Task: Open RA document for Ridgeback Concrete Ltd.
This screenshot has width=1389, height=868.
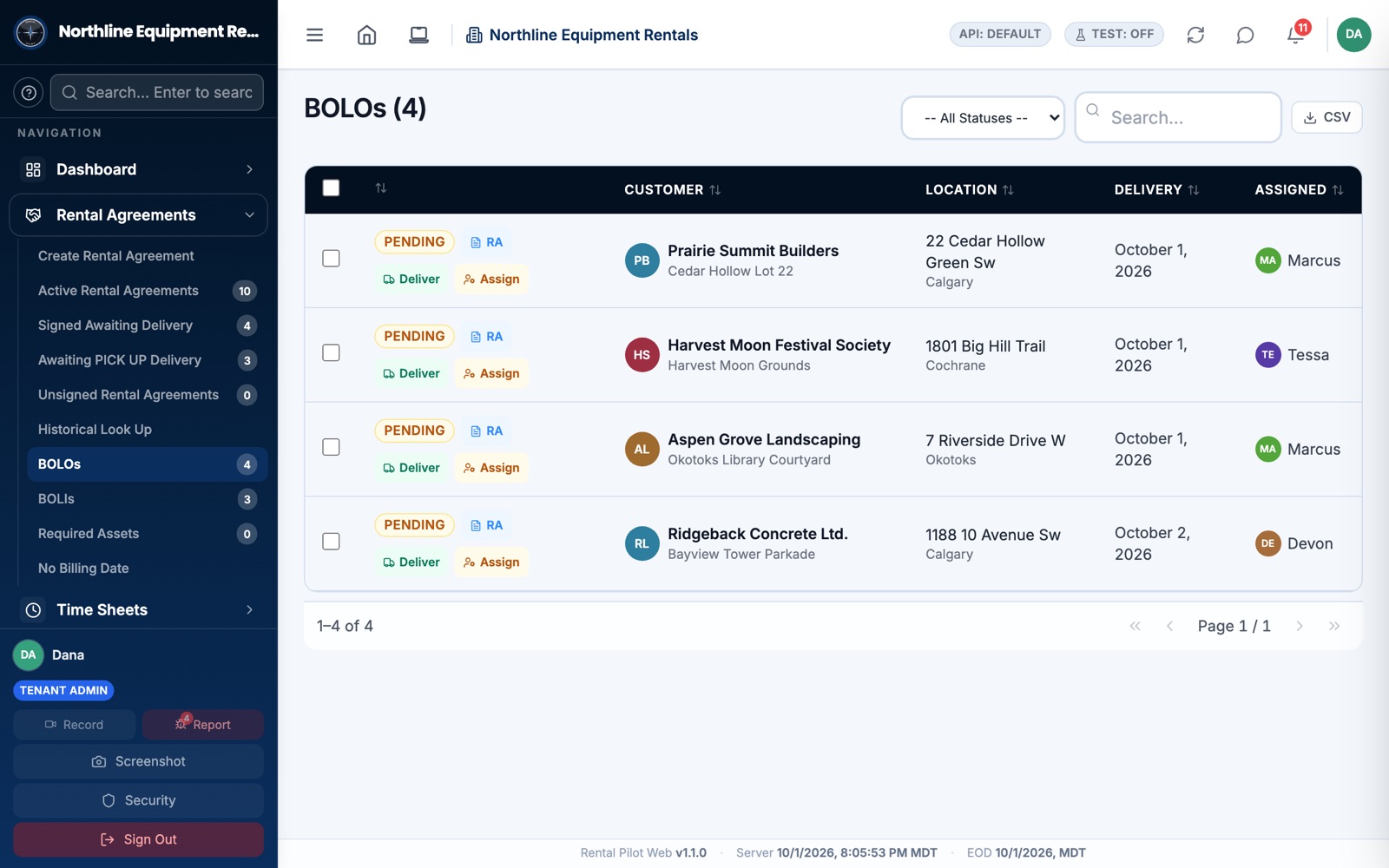Action: pos(486,525)
